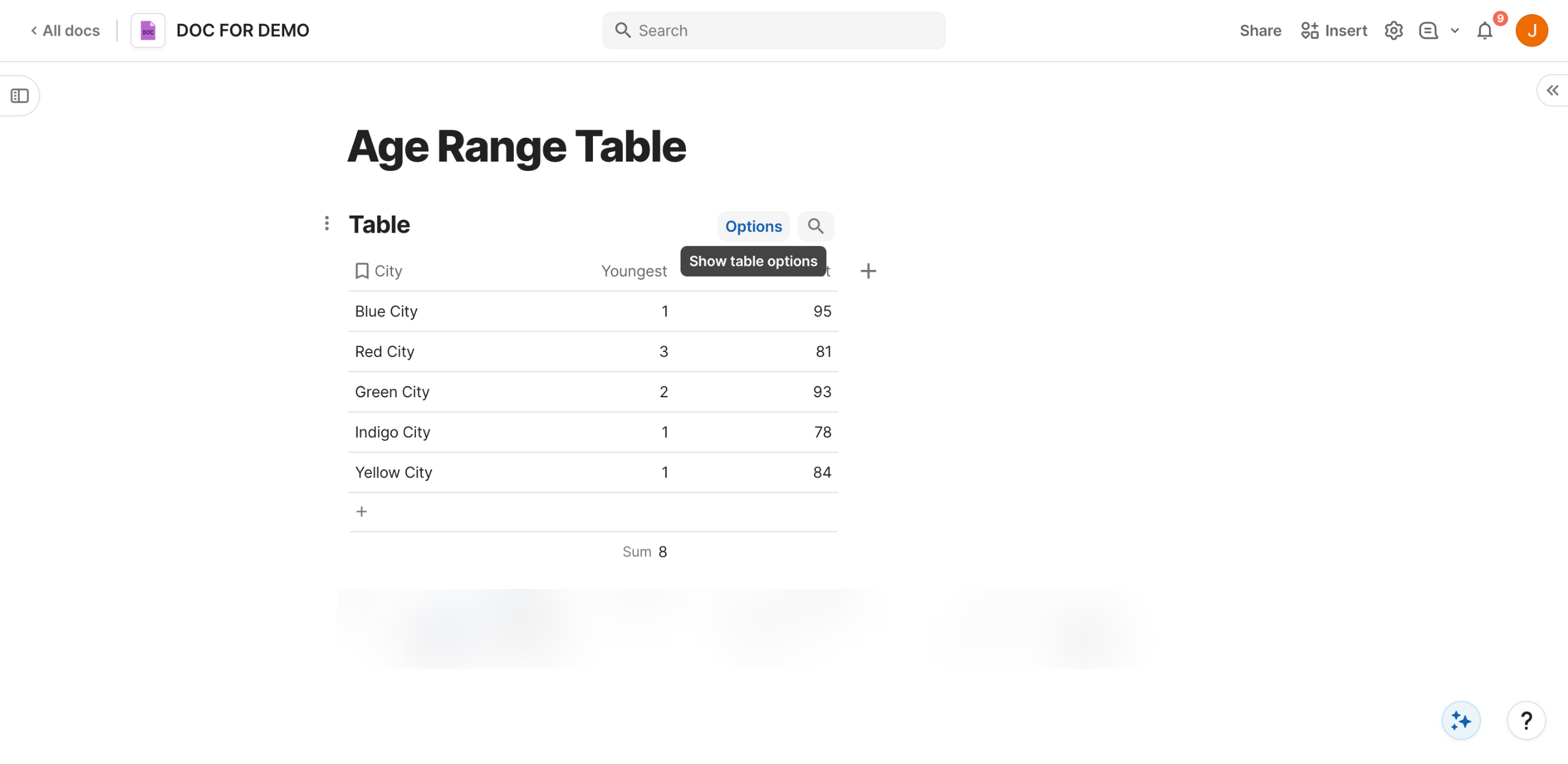This screenshot has width=1568, height=764.
Task: Add a new column with plus icon
Action: coord(868,271)
